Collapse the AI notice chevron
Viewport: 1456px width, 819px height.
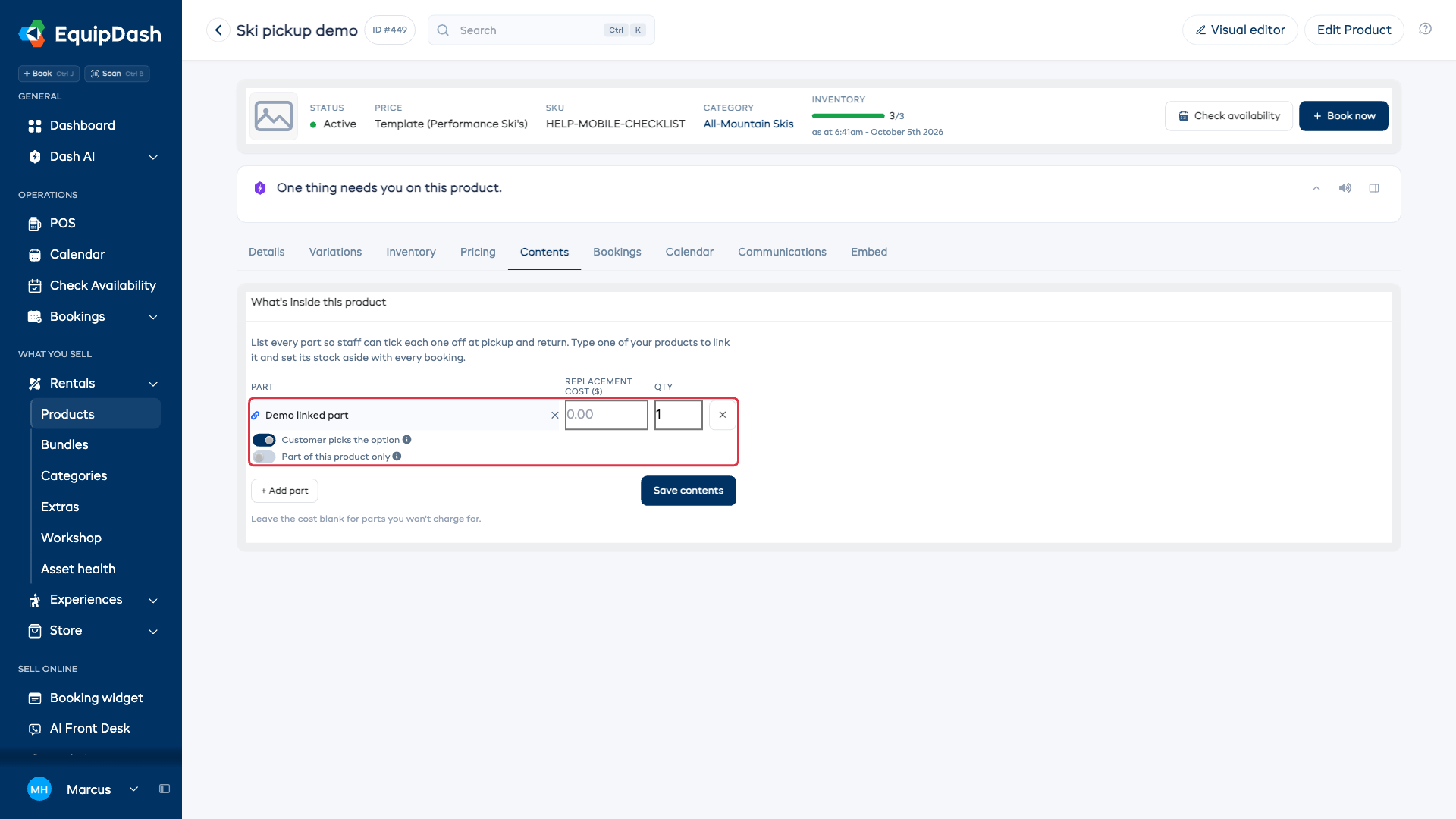point(1316,188)
